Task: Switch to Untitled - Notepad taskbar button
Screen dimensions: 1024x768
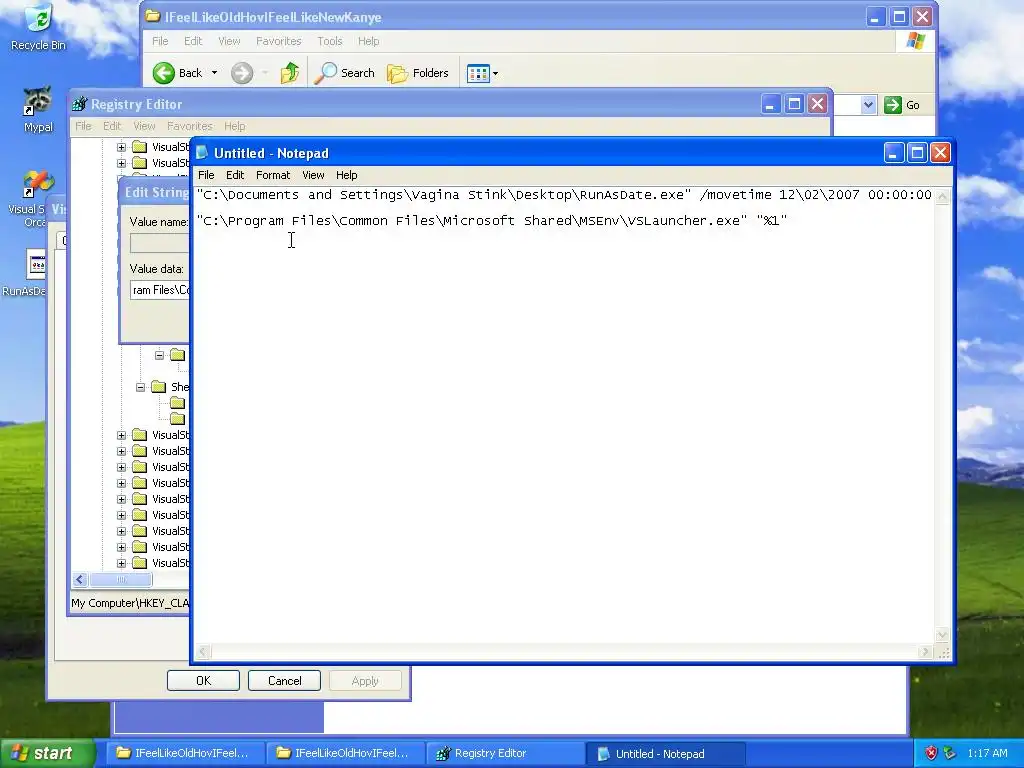Action: (x=665, y=753)
